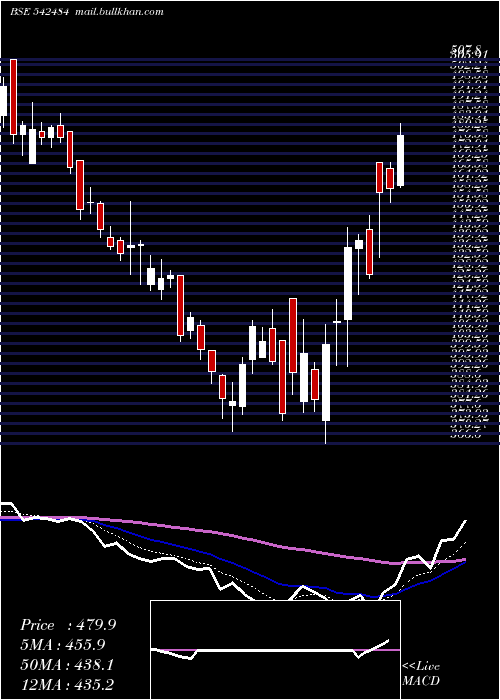500x700 pixels.
Task: Click the topmost price axis label
Action: pos(466,48)
